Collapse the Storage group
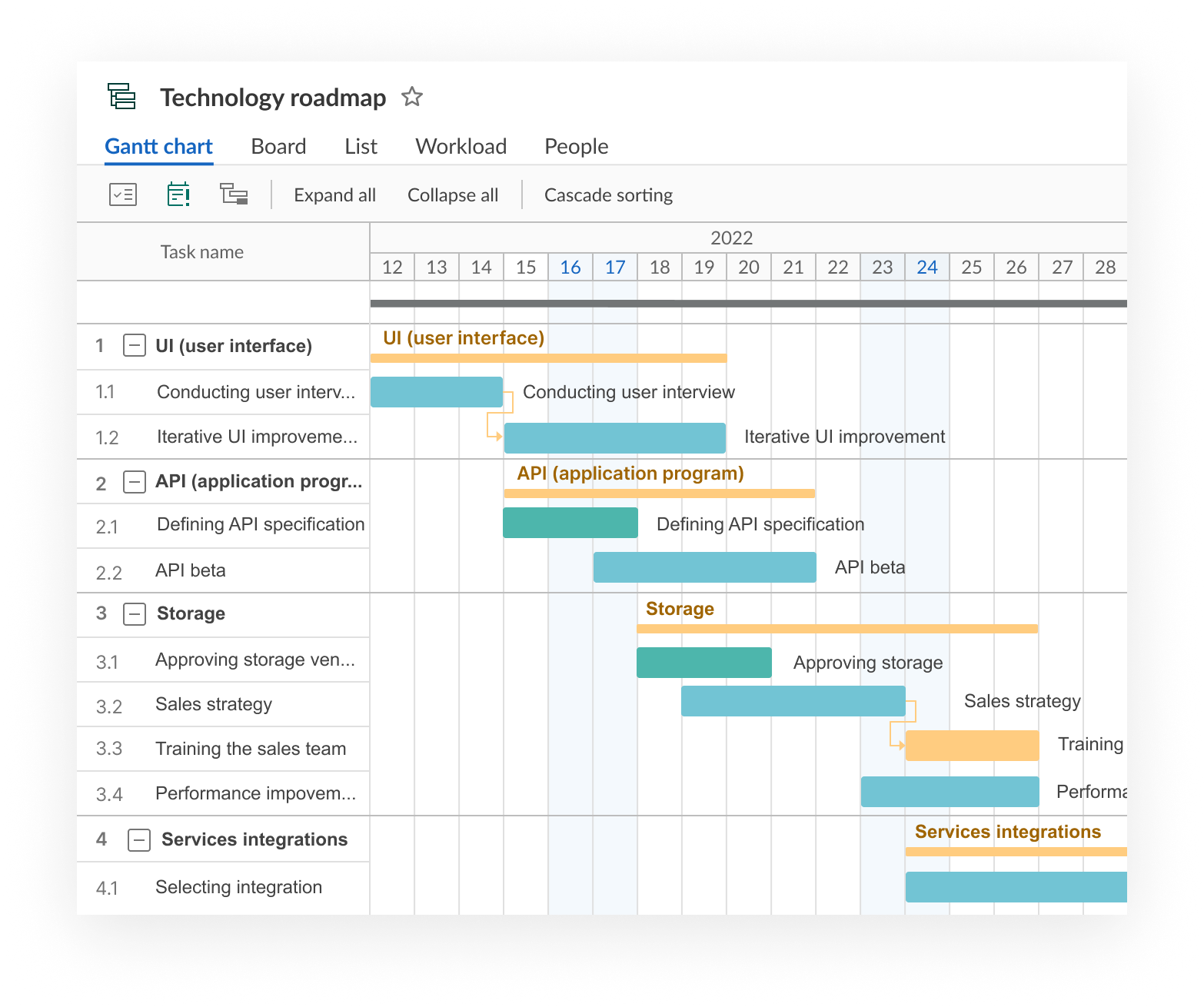1204x1007 pixels. tap(134, 613)
